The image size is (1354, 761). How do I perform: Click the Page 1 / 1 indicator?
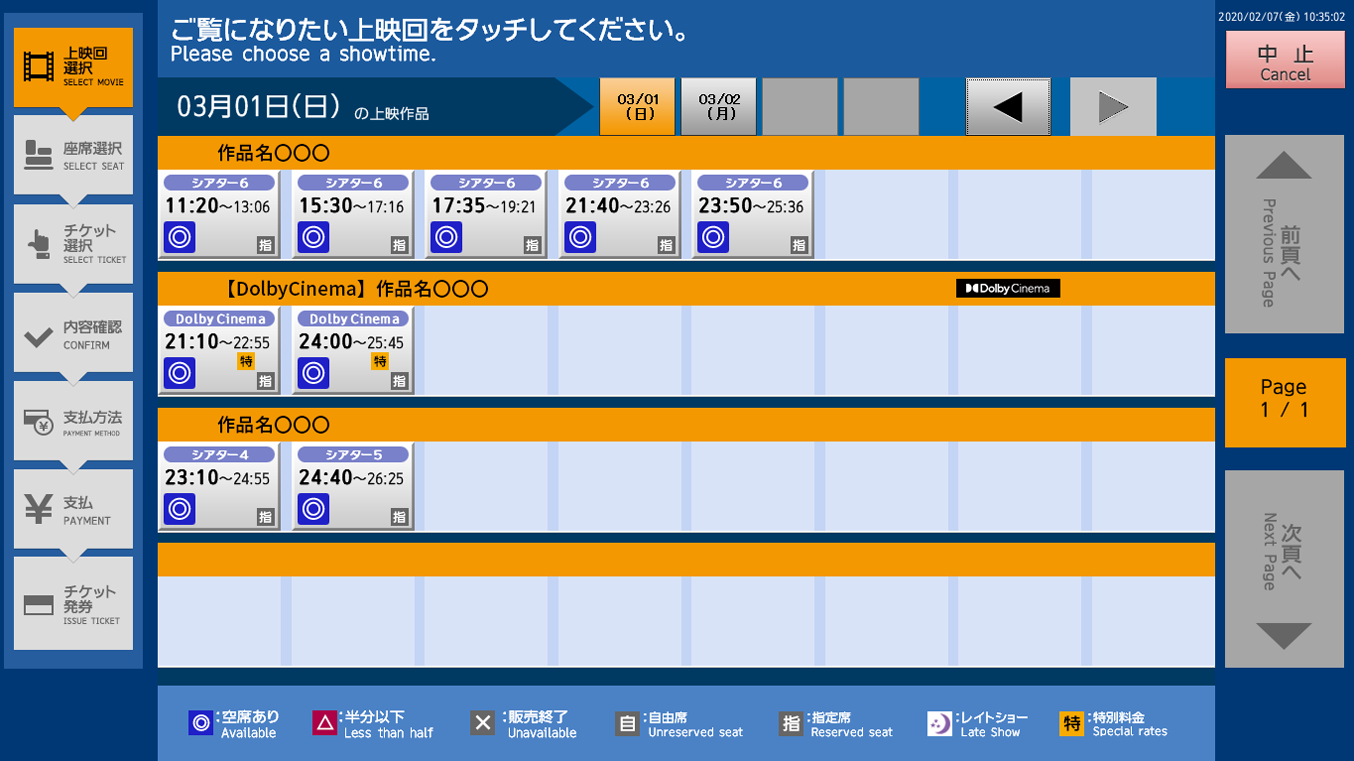coord(1284,402)
